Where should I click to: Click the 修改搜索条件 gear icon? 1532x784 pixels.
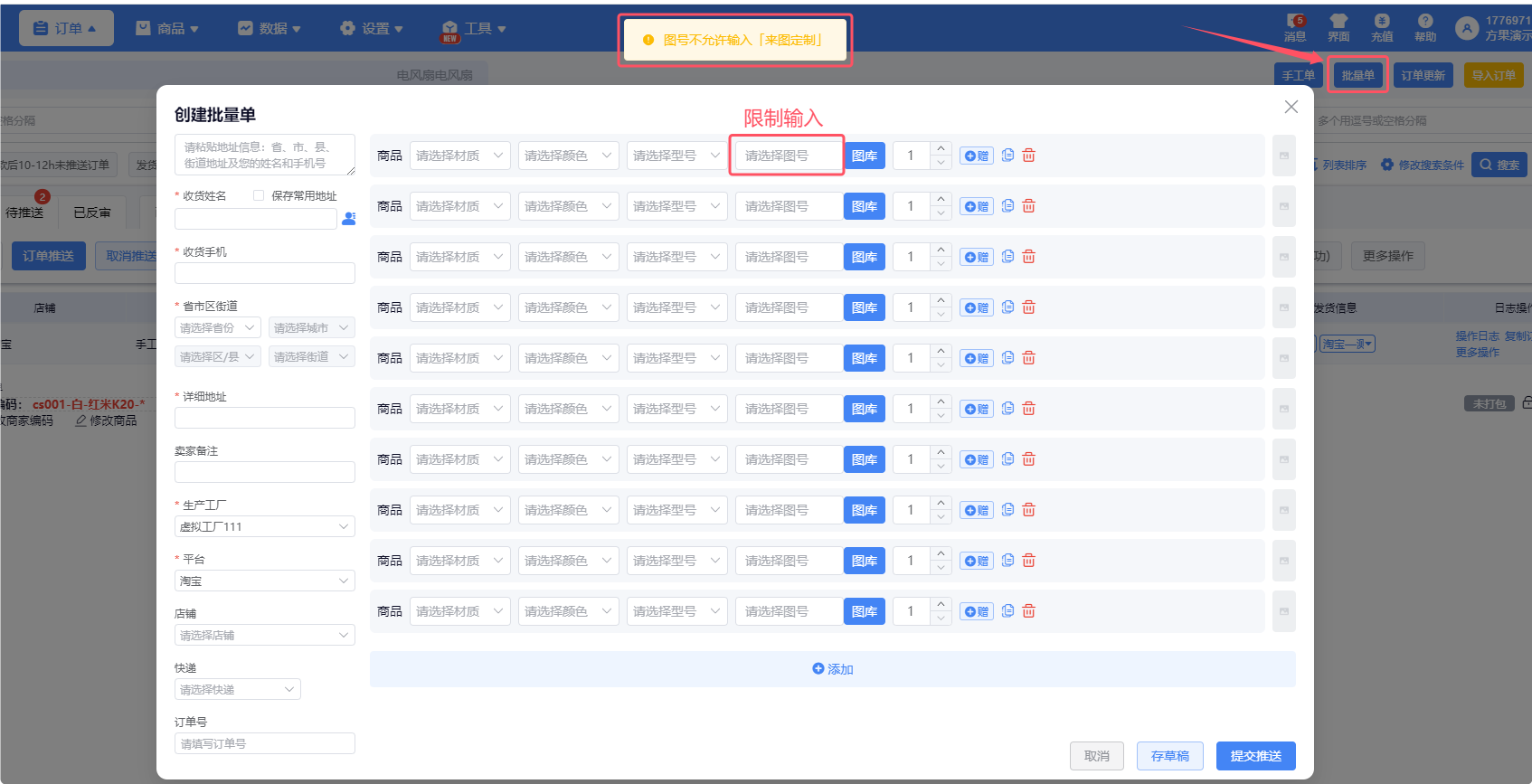tap(1387, 165)
